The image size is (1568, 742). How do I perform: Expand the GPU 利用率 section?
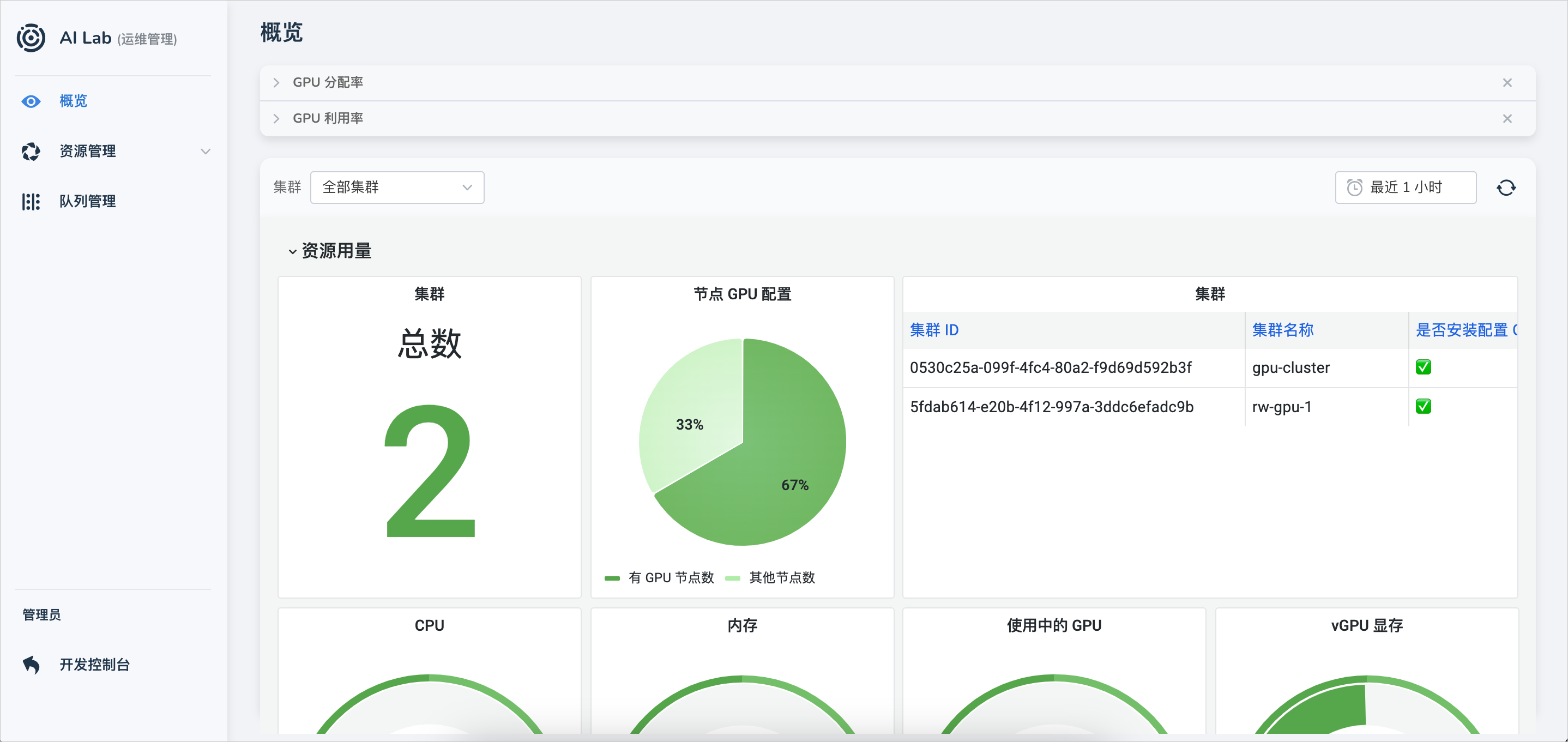(276, 119)
